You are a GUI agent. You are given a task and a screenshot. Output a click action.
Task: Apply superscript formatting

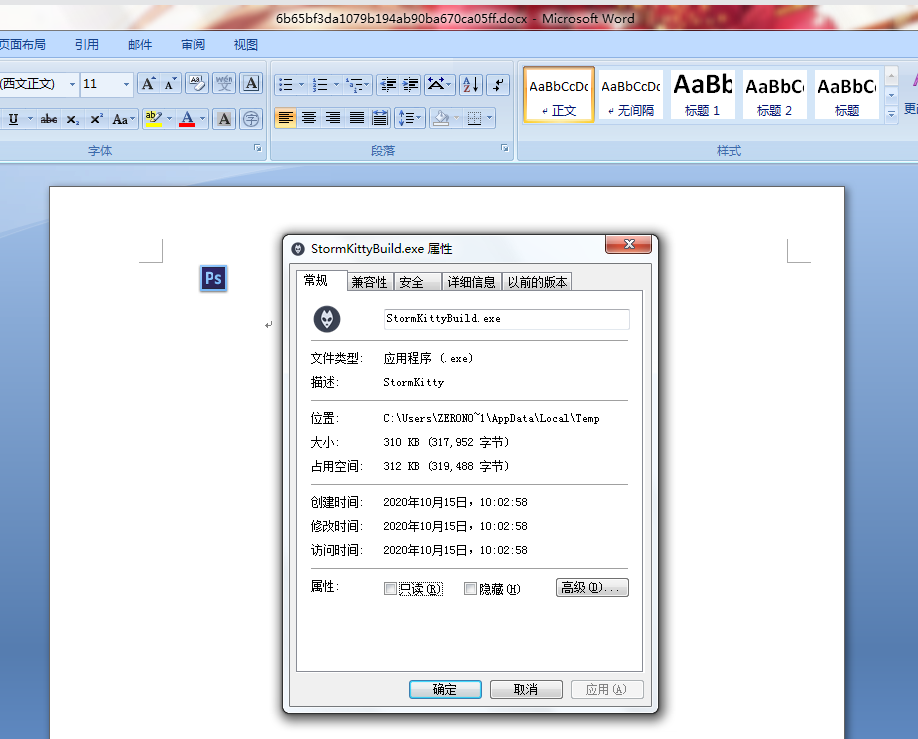point(96,119)
